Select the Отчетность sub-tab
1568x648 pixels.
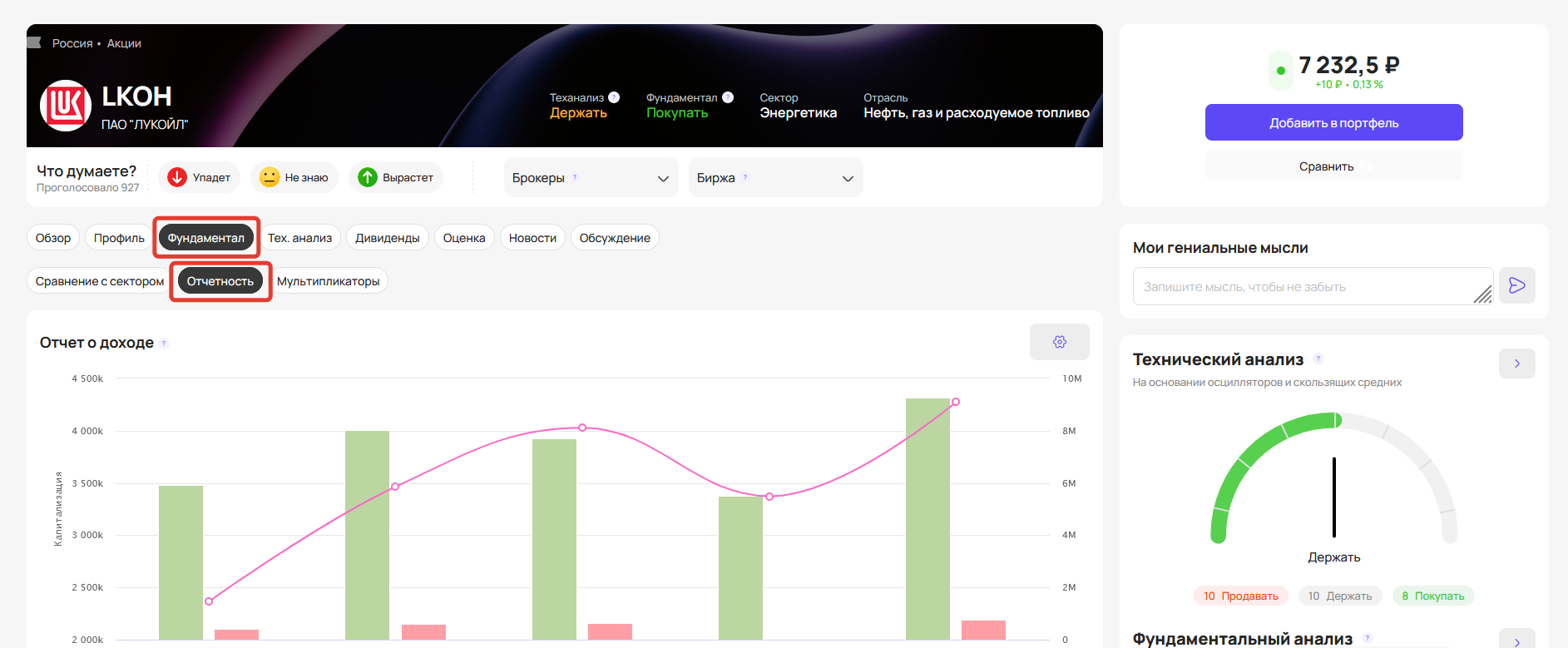220,281
